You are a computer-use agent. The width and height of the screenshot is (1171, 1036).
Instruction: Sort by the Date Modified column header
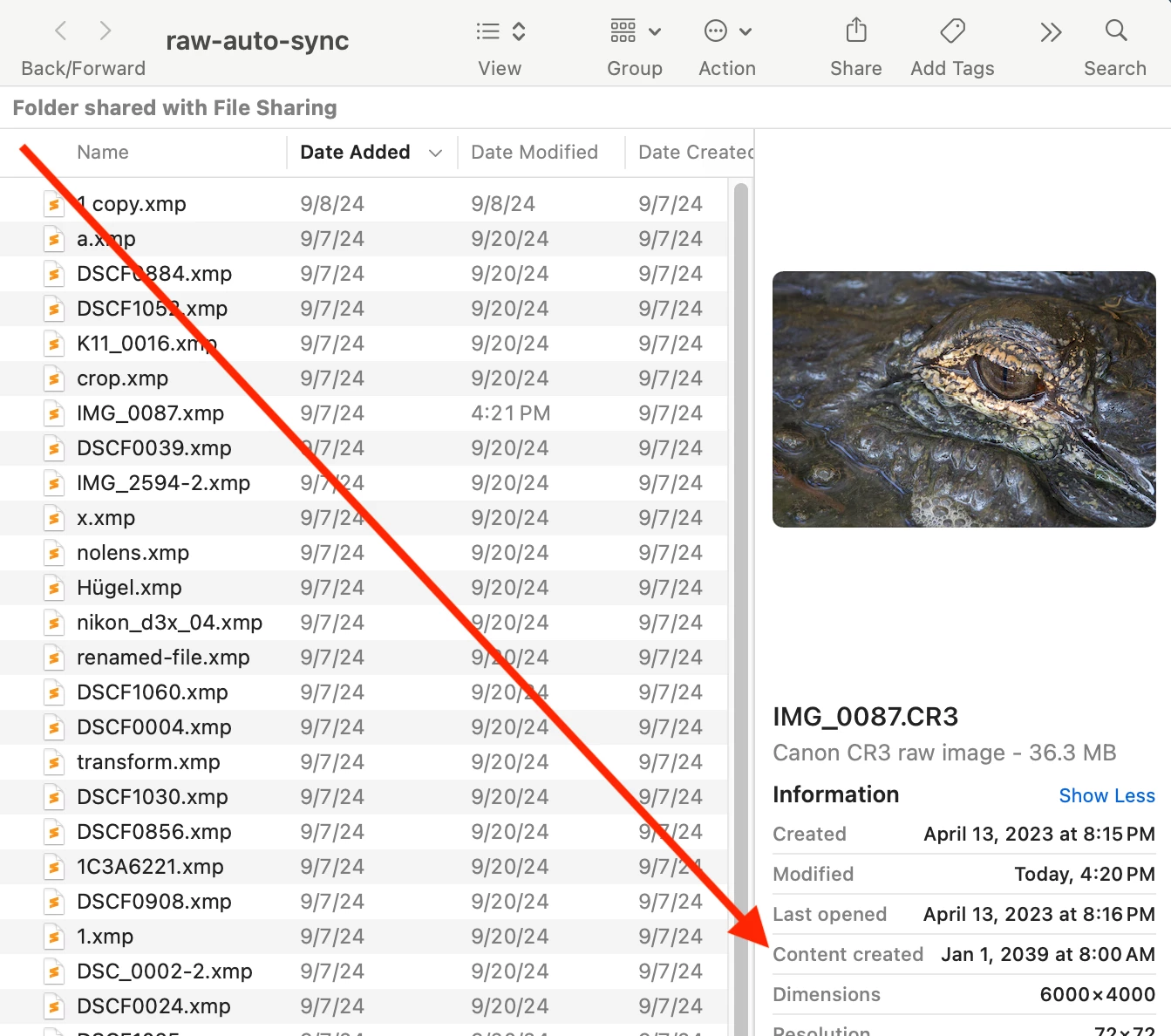534,153
